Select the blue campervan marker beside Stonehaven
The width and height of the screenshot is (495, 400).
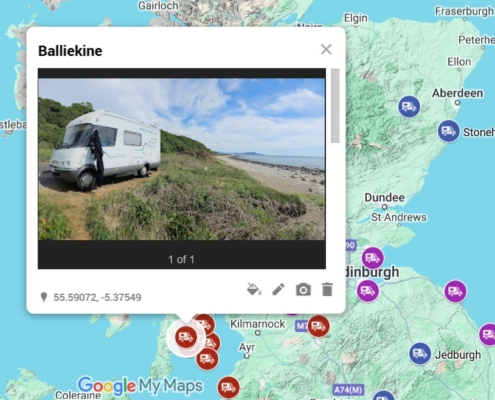449,131
